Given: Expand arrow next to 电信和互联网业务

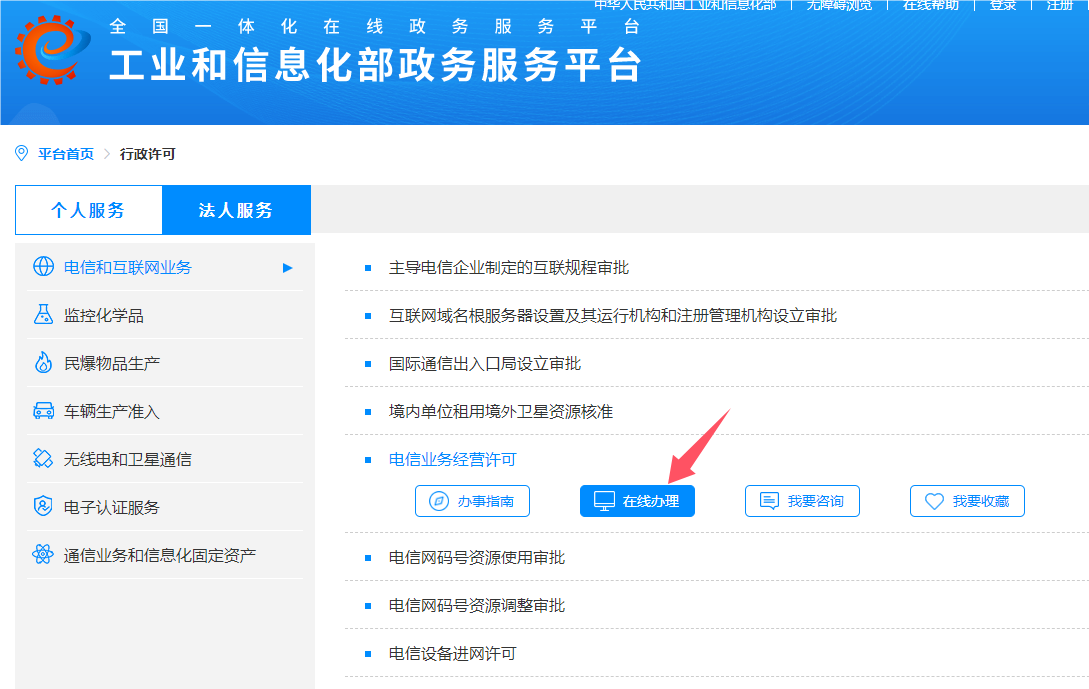Looking at the screenshot, I should [x=288, y=267].
